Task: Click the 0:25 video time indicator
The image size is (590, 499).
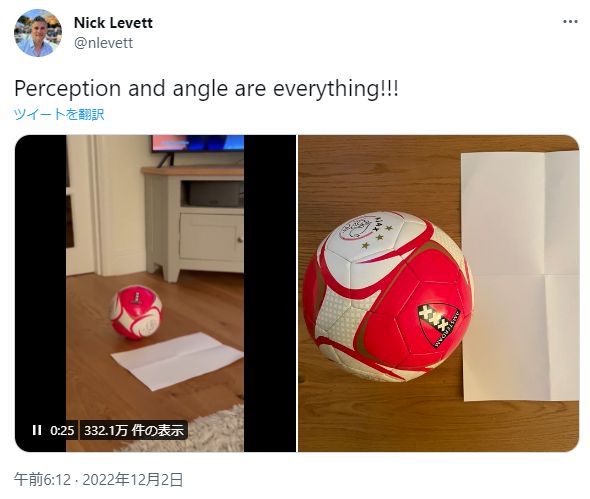Action: point(62,430)
